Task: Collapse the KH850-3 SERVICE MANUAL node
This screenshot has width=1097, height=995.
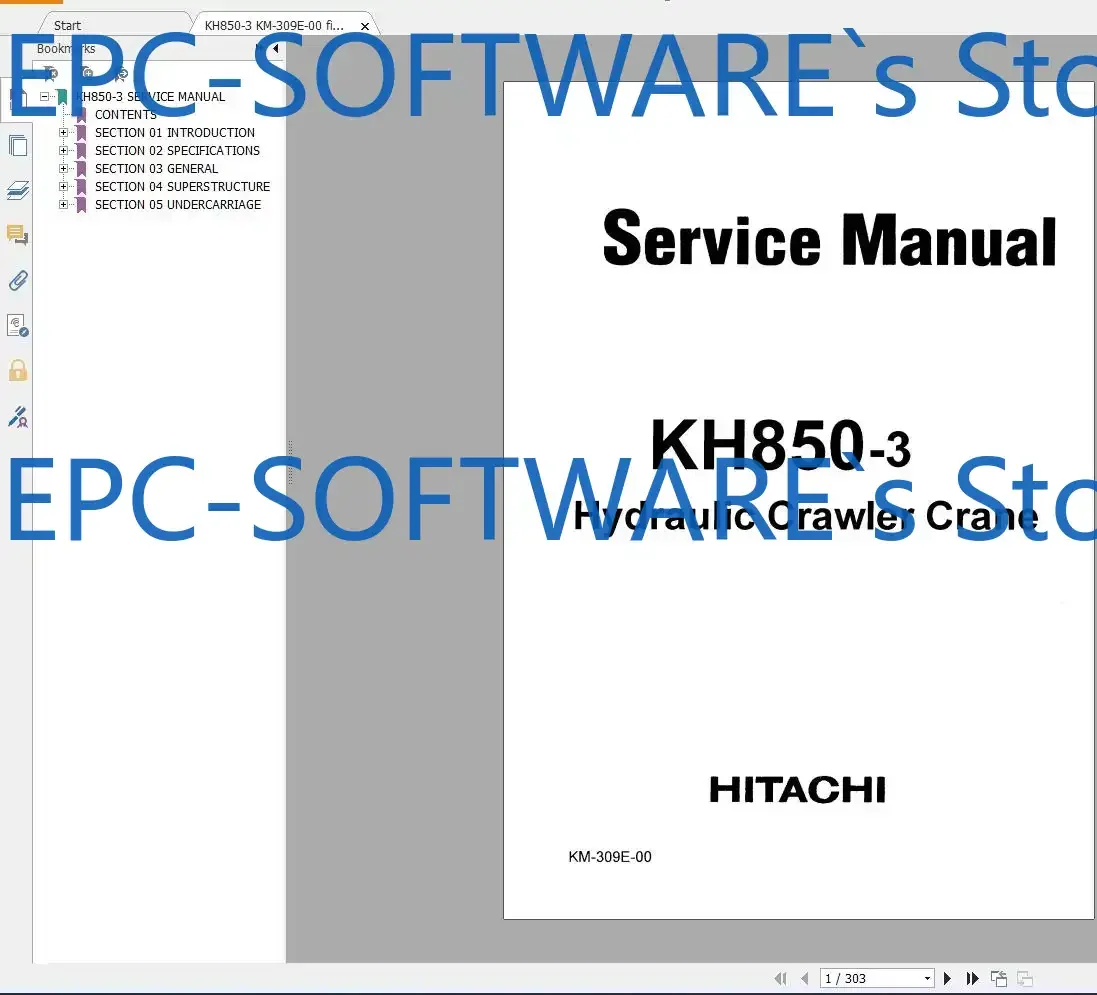Action: point(45,97)
